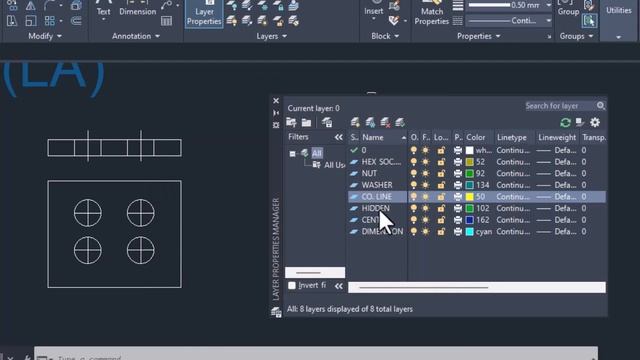The height and width of the screenshot is (360, 640).
Task: Click layer states icon at palette bottom-left
Action: 276,313
